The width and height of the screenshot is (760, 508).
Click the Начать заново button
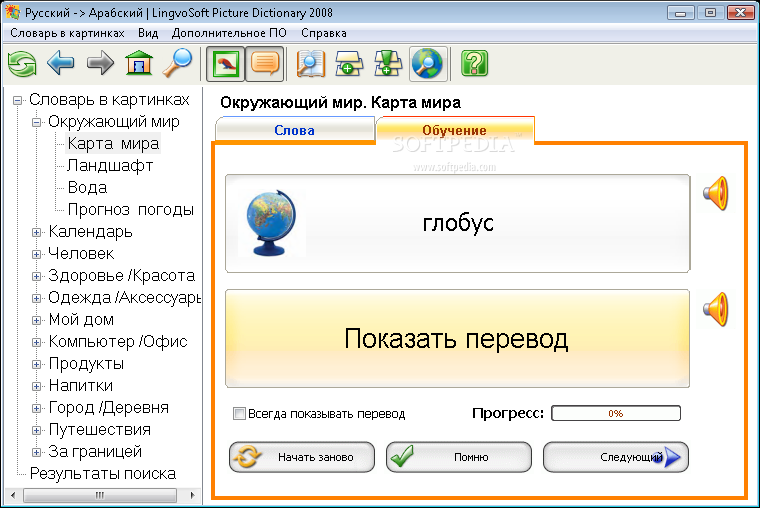[301, 457]
